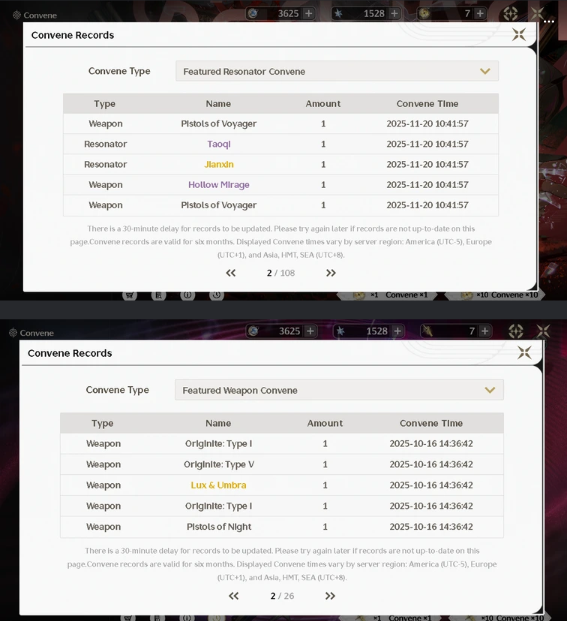Go to previous page of 108-page records
567x621 pixels.
[231, 273]
